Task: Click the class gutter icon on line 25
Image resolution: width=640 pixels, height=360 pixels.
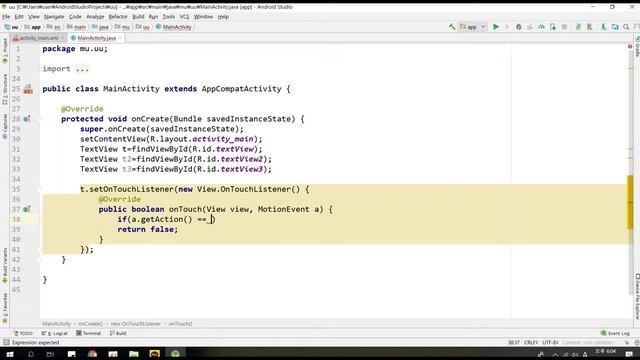Action: (x=28, y=89)
